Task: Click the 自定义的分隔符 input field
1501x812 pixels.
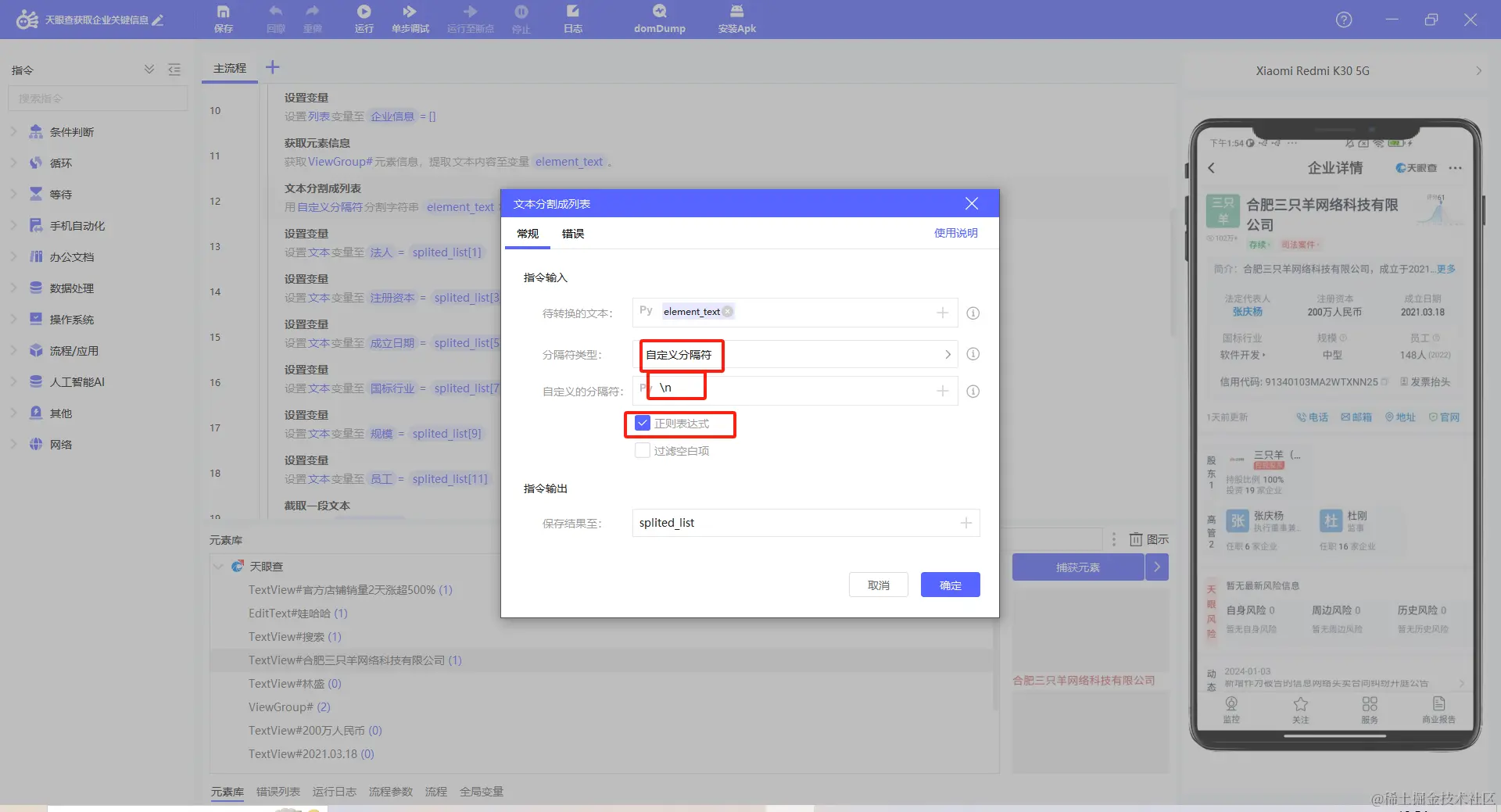Action: 795,391
